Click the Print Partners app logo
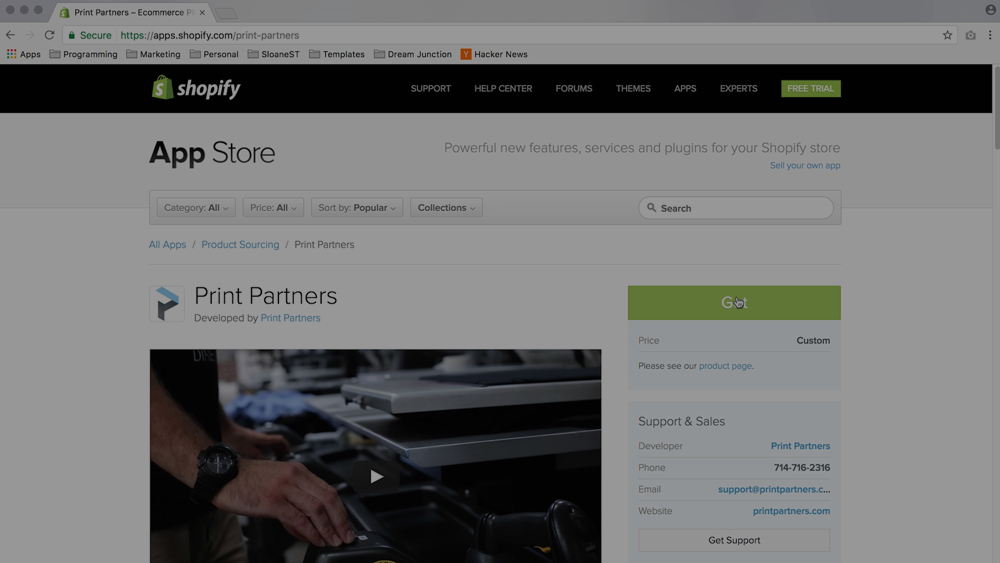Image resolution: width=1000 pixels, height=563 pixels. tap(167, 303)
